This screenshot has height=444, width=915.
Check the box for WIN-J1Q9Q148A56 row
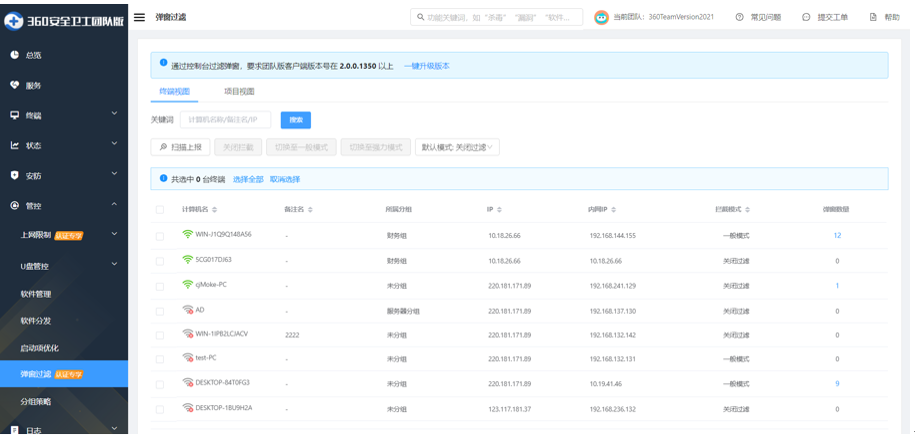click(x=160, y=236)
